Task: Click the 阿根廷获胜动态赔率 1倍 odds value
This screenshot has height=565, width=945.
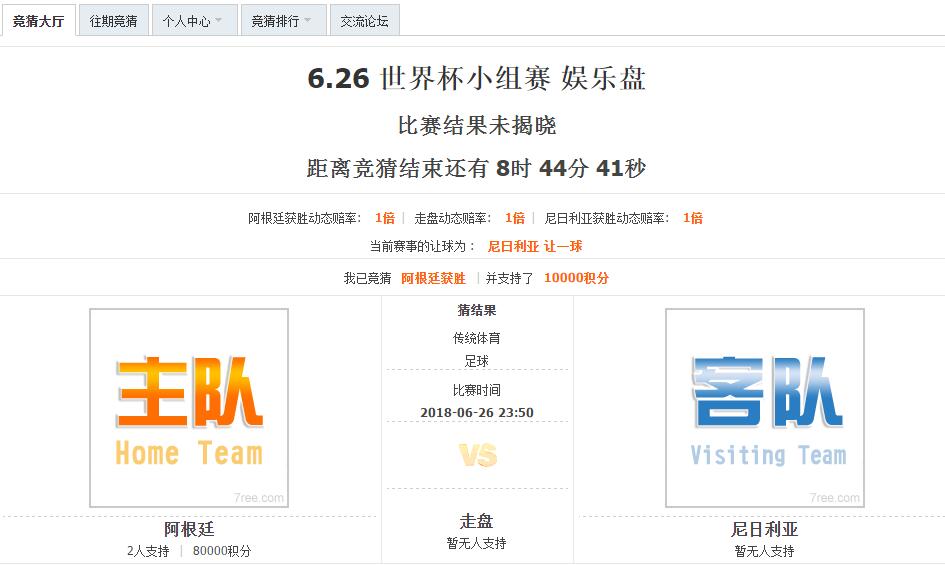Action: [x=385, y=218]
